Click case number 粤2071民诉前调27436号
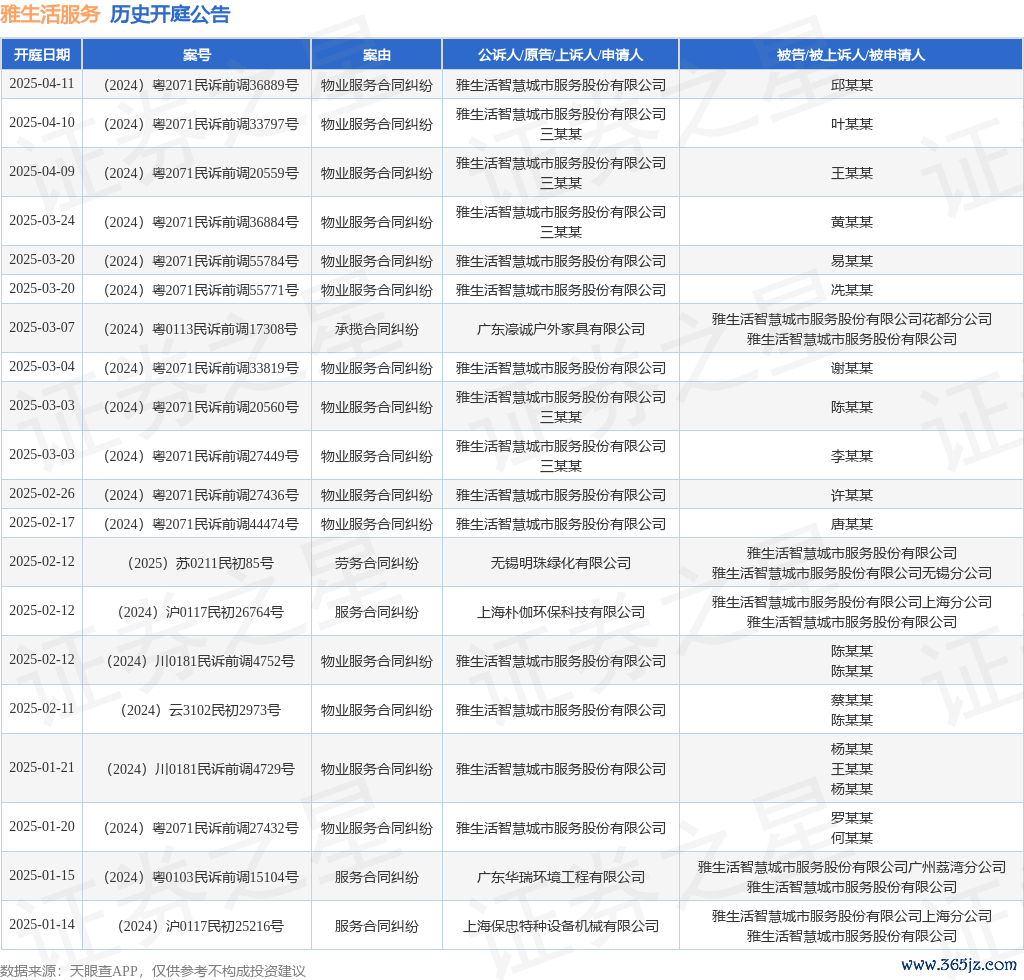Screen dimensions: 1024x980 click(200, 495)
